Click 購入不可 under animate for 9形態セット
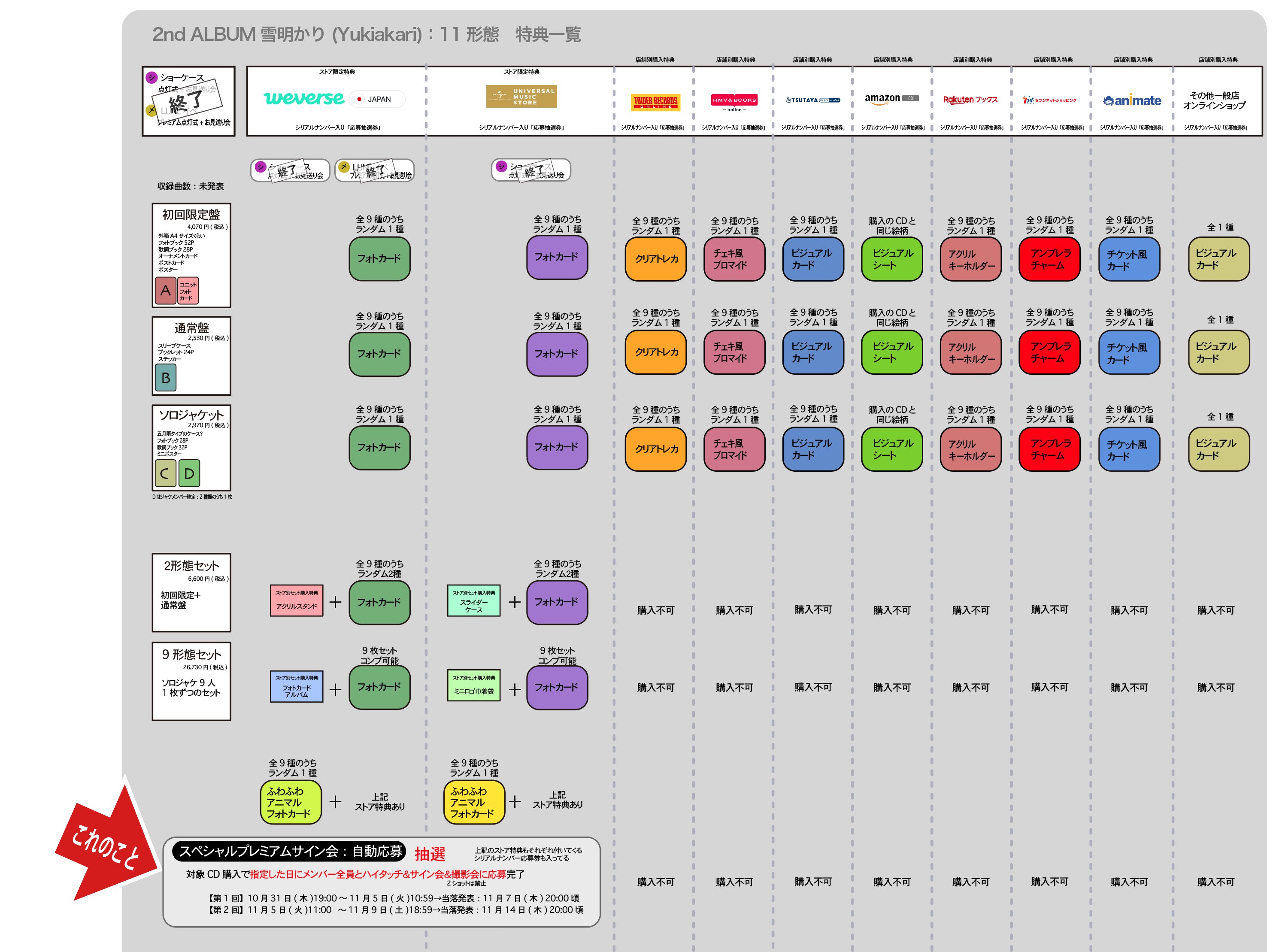Viewport: 1279px width, 952px height. tap(1129, 688)
